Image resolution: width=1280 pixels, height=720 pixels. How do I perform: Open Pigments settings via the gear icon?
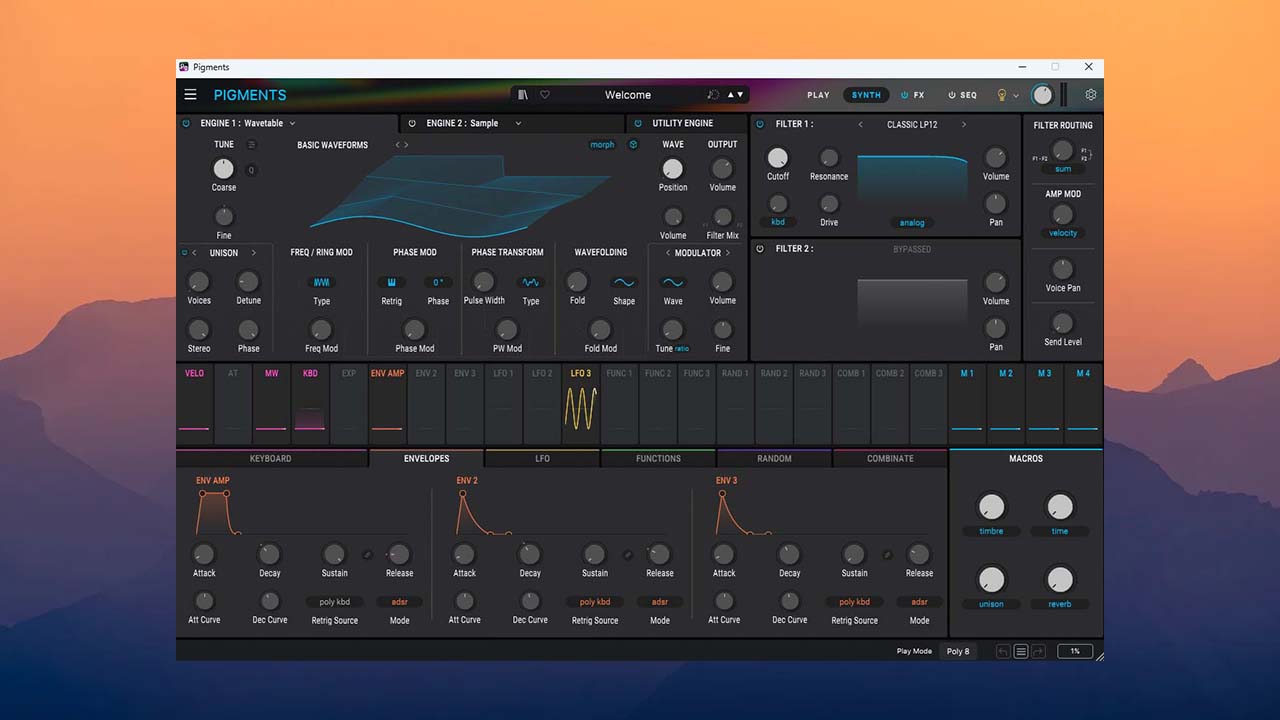[1091, 94]
